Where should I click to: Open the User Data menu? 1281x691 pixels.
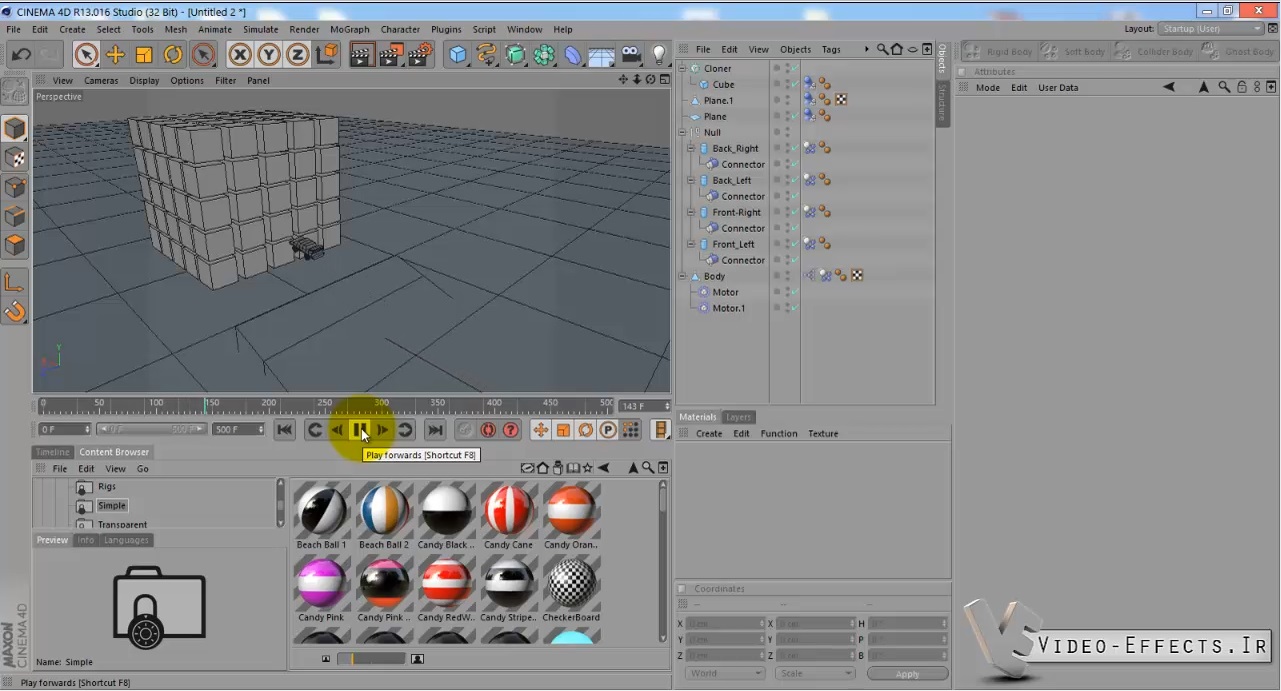pos(1058,88)
